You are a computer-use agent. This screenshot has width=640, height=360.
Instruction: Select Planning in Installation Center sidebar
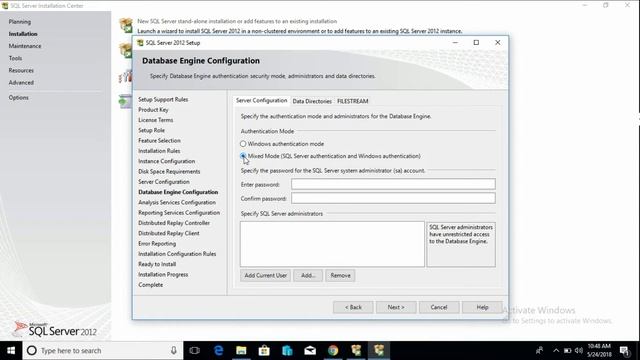coord(20,22)
